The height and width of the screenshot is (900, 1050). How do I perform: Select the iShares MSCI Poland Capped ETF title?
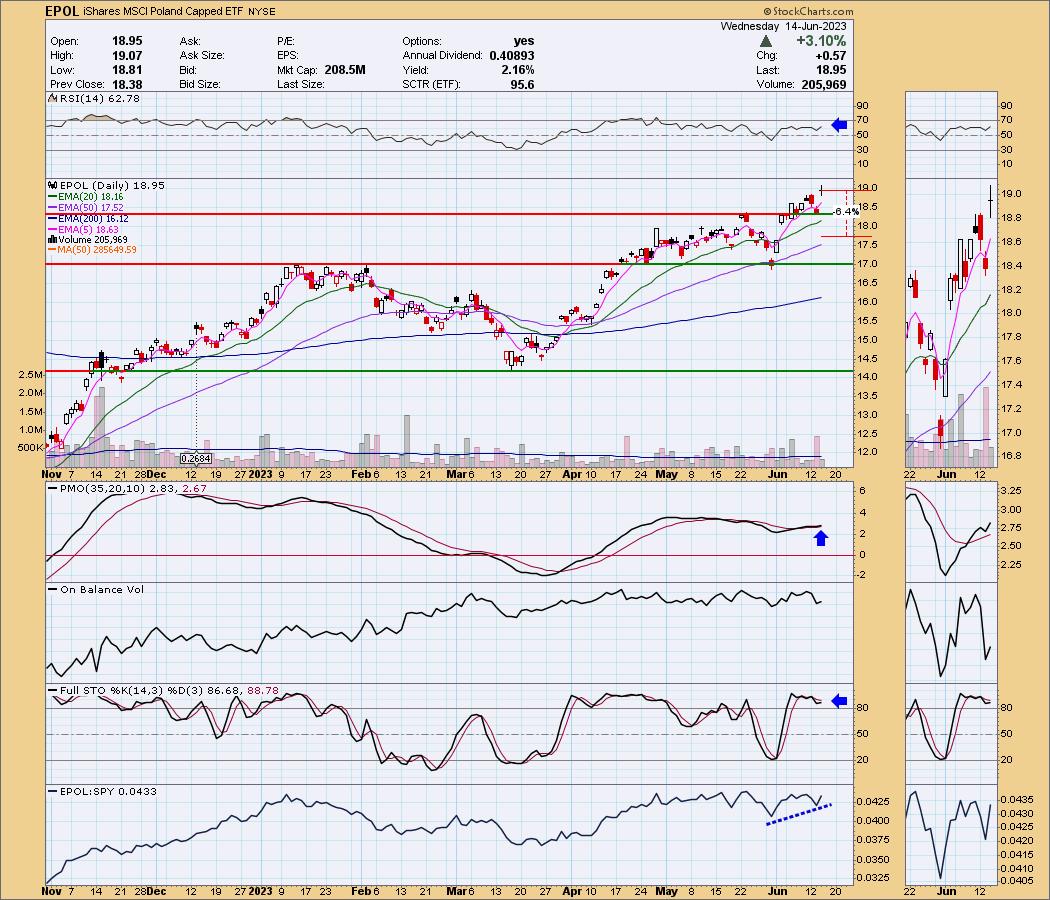[163, 11]
